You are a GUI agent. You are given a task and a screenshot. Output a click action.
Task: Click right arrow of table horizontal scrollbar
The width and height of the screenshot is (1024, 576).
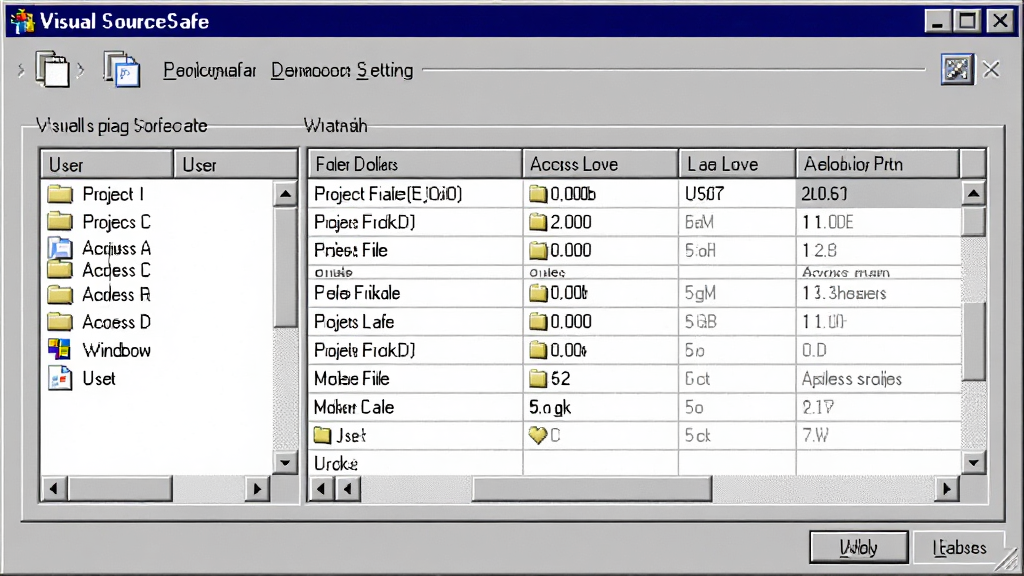point(947,488)
